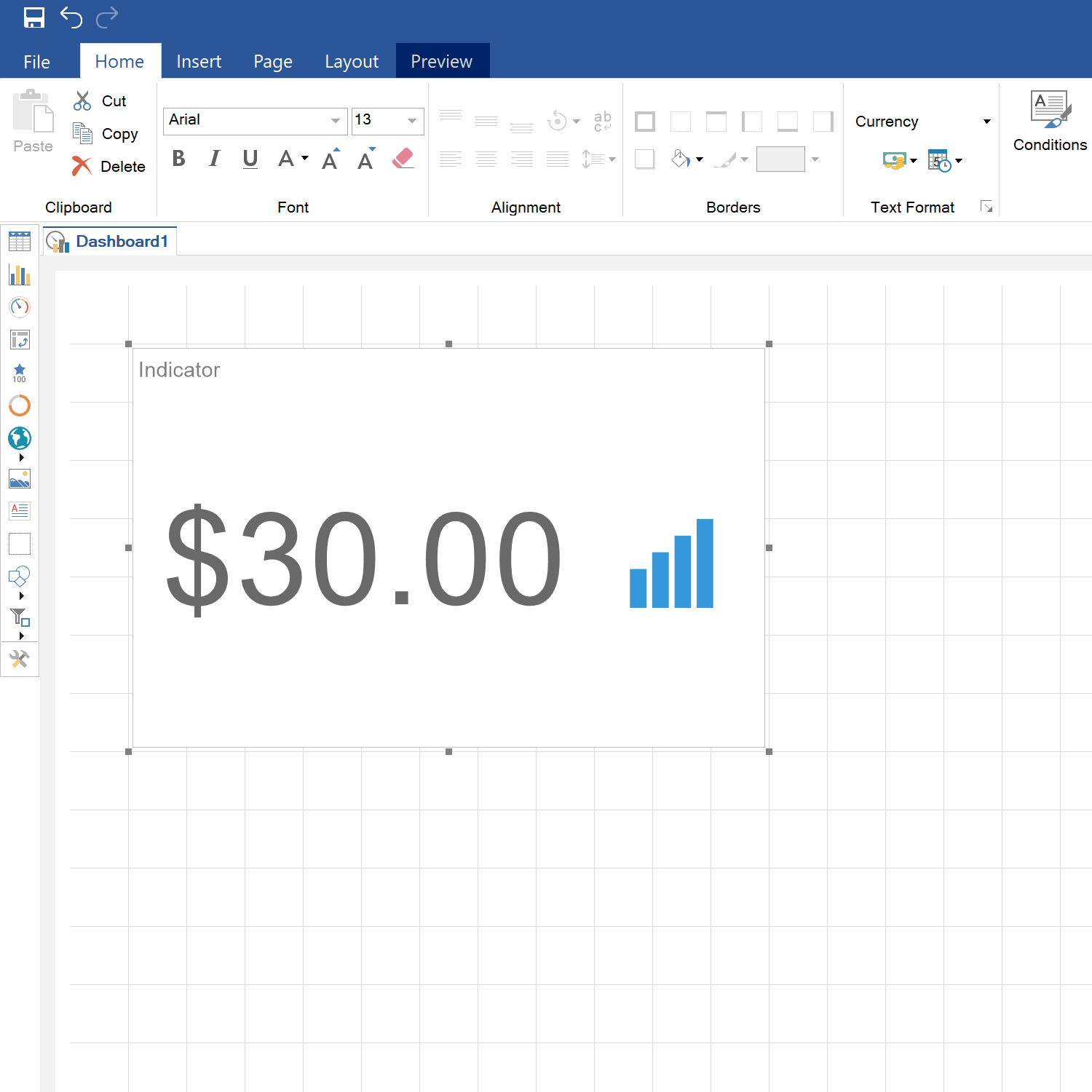The height and width of the screenshot is (1092, 1092).
Task: Toggle underline formatting
Action: coord(250,159)
